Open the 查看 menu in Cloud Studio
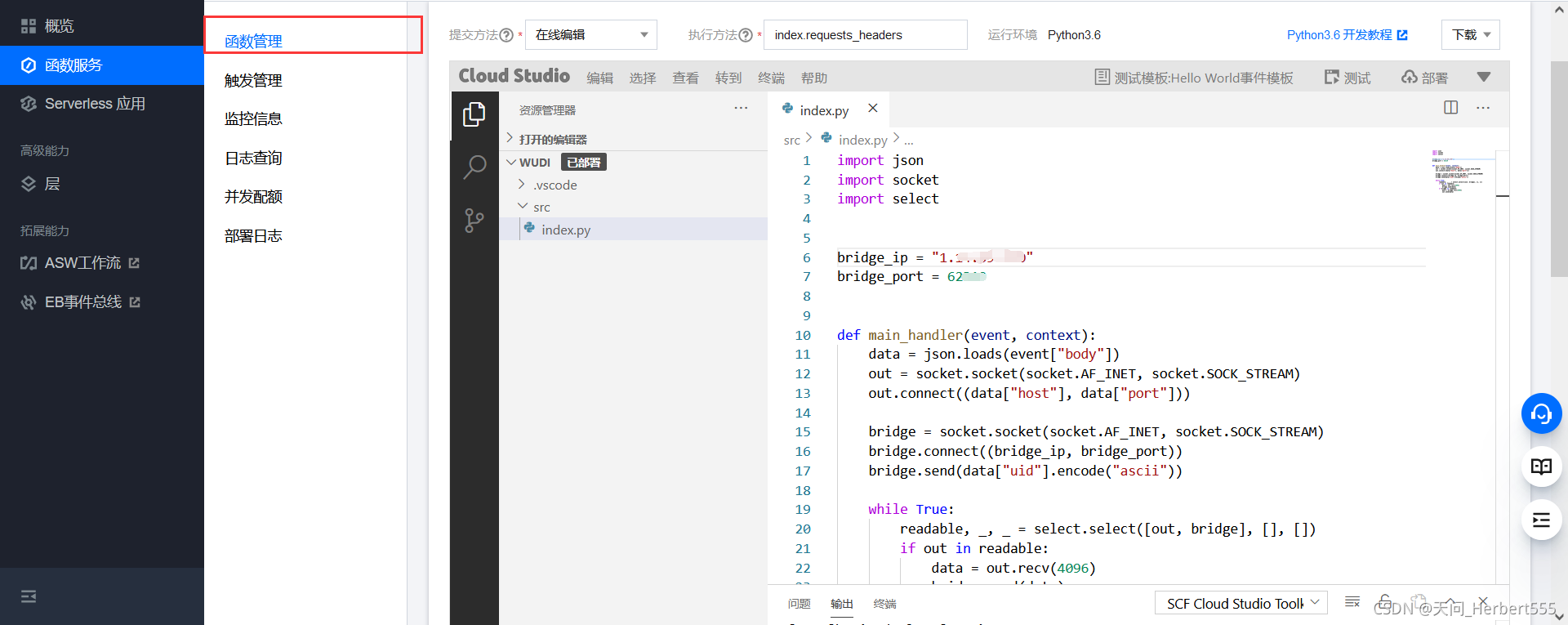 point(685,78)
